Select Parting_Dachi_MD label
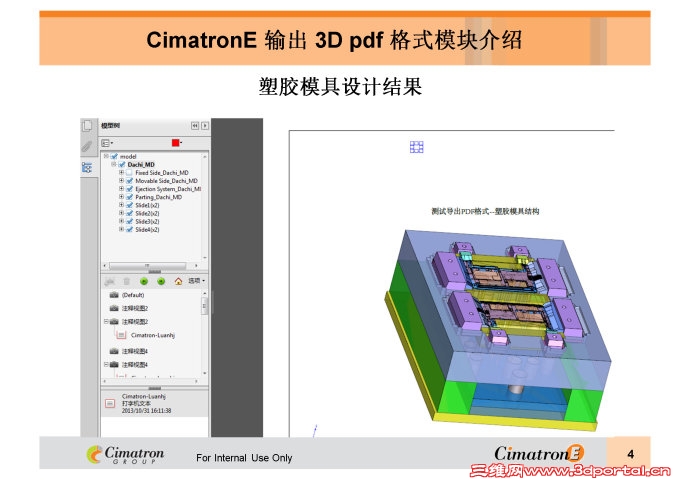Viewport: 690px width, 484px height. (158, 197)
